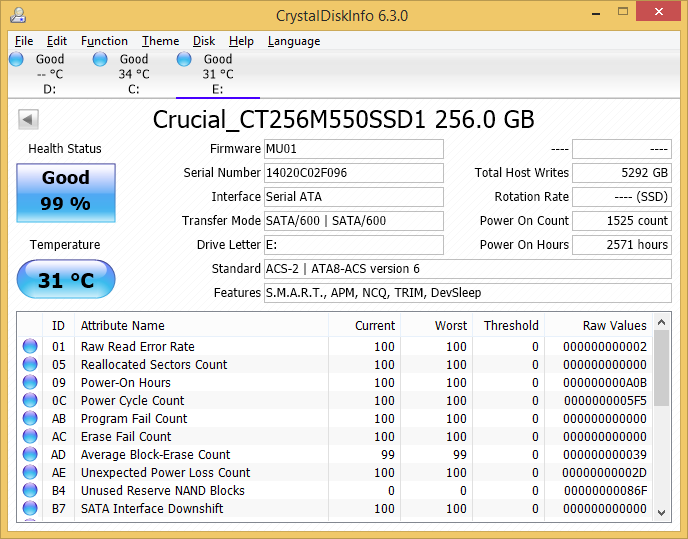Screen dimensions: 688x539
Task: Click the CrystalDiskInfo app icon in the title bar
Action: 18,15
